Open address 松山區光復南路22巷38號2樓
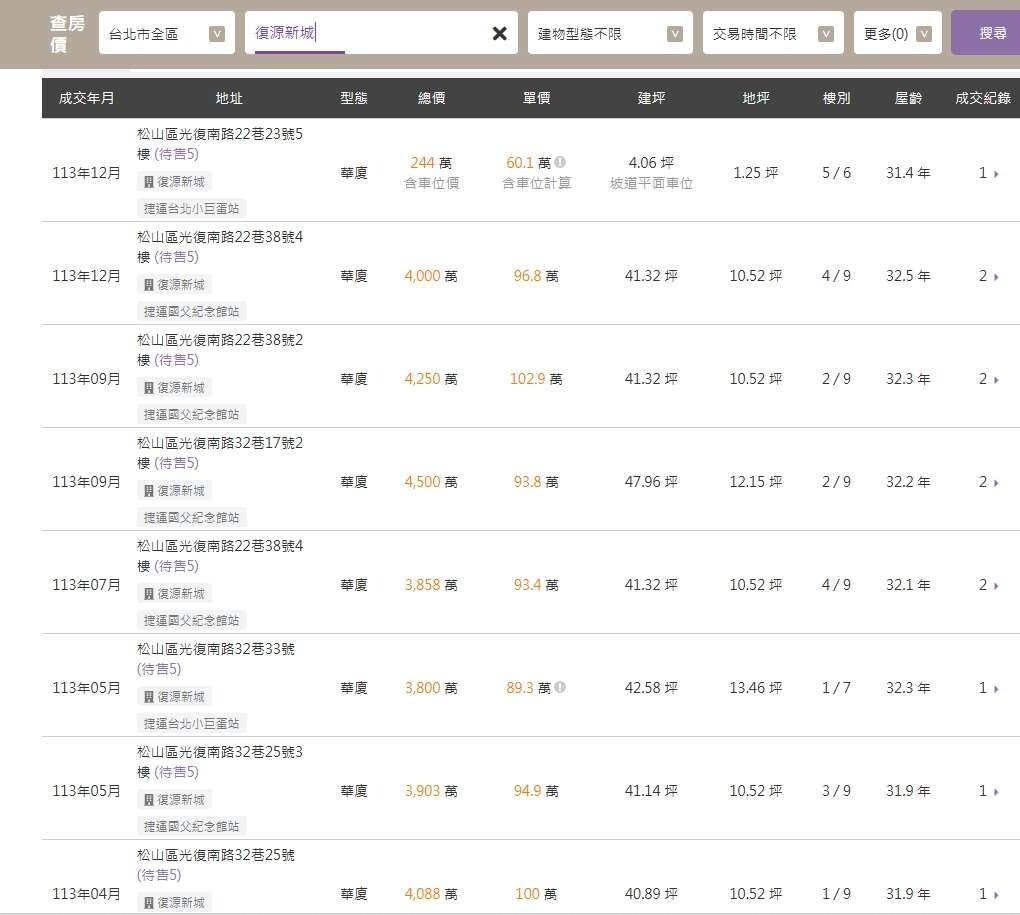The height and width of the screenshot is (915, 1020). (x=220, y=350)
